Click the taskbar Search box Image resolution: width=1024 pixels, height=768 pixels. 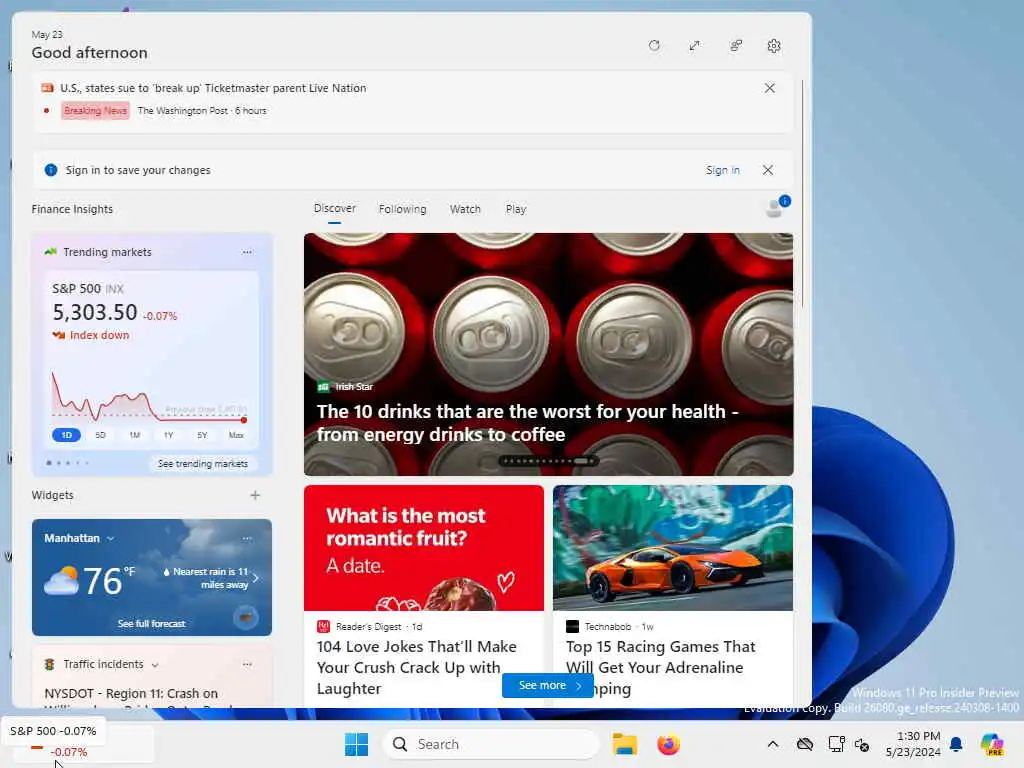(490, 744)
